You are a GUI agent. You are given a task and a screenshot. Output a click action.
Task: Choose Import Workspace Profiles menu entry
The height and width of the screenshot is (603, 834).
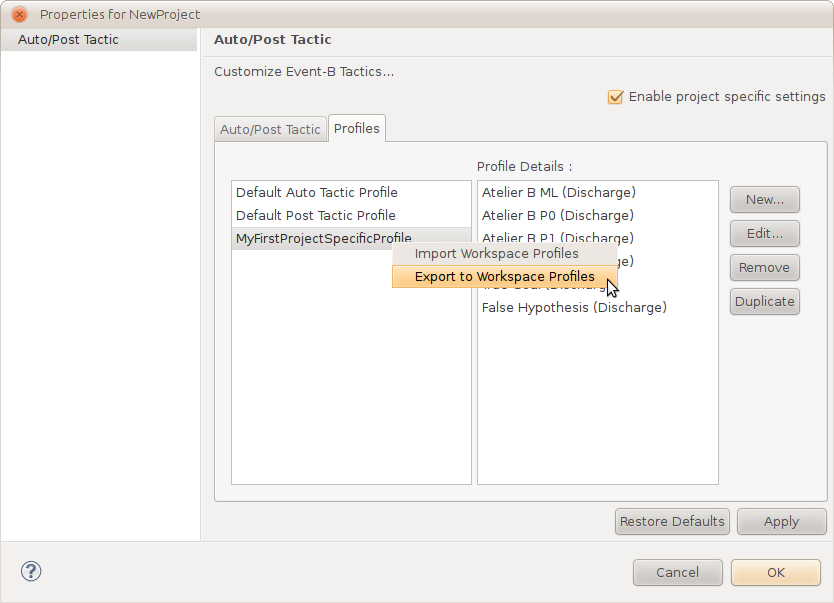click(496, 254)
